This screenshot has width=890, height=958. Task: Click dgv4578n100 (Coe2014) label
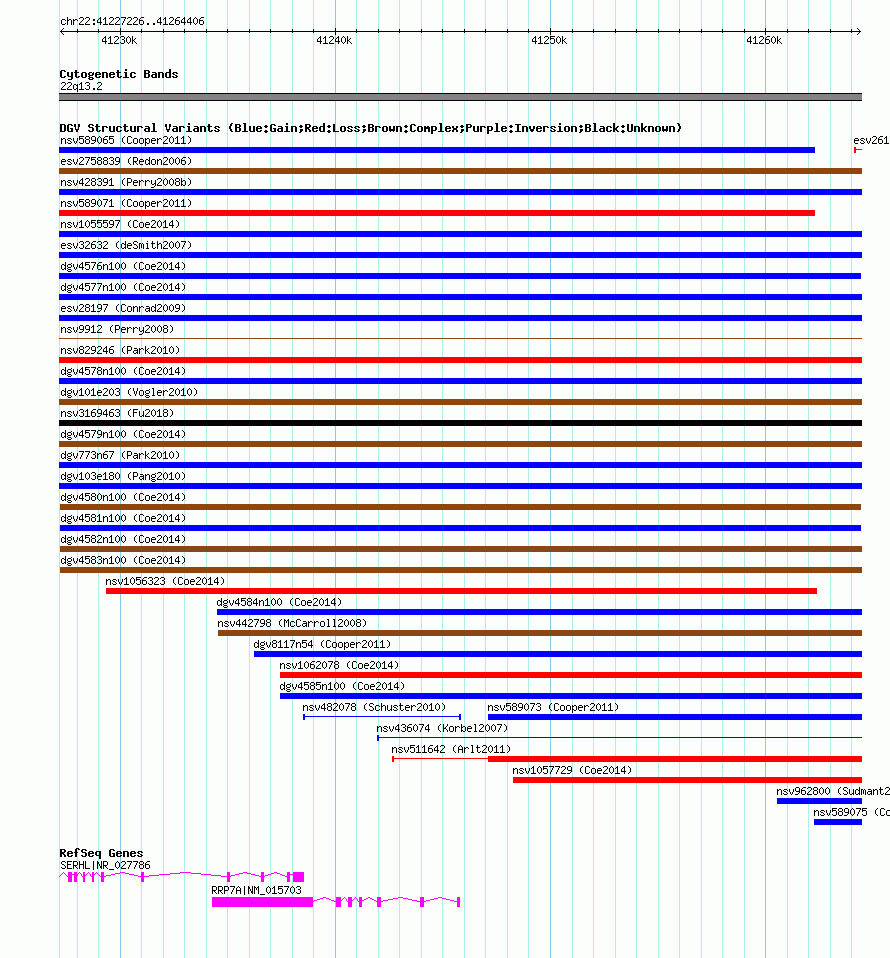(123, 371)
